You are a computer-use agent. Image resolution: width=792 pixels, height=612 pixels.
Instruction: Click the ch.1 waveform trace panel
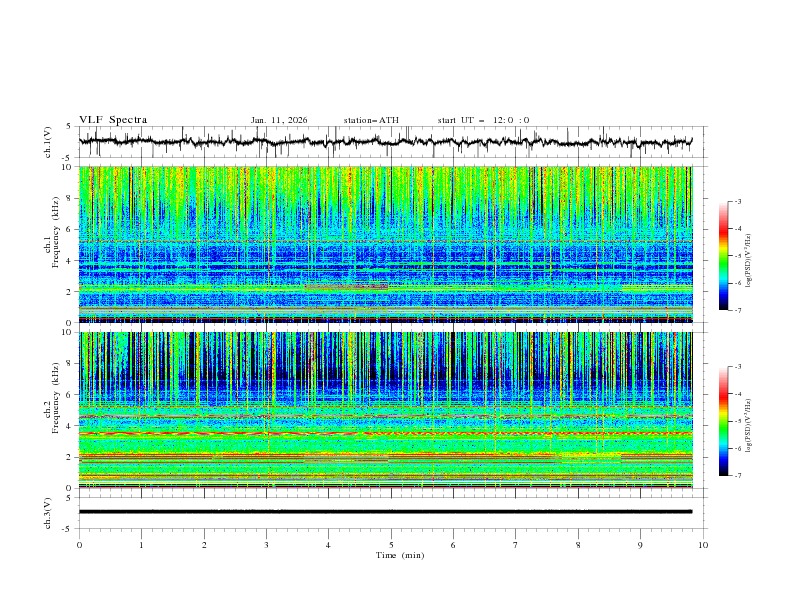tap(392, 142)
